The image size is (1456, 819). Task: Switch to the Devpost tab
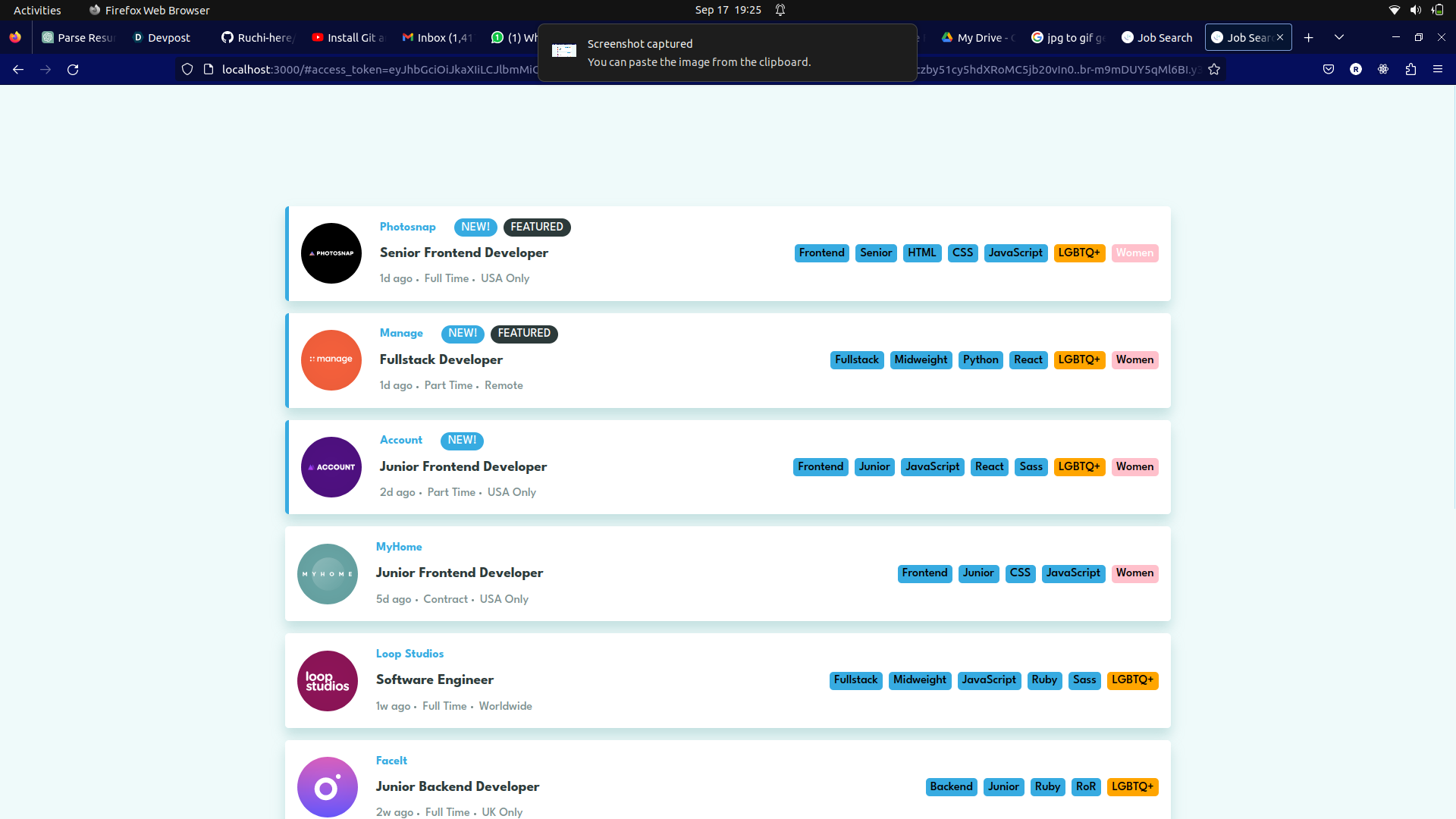163,38
